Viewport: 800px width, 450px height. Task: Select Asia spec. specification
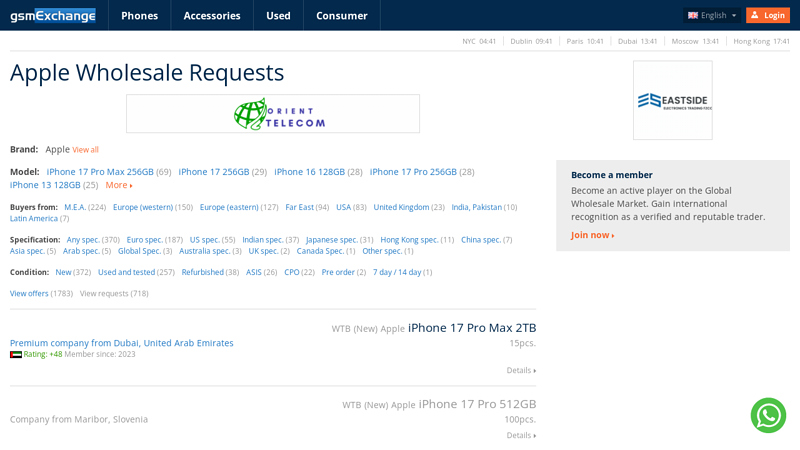pos(27,251)
